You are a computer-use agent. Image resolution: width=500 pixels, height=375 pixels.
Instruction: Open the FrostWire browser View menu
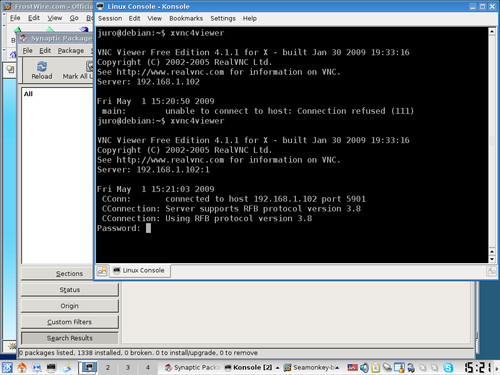pos(55,18)
